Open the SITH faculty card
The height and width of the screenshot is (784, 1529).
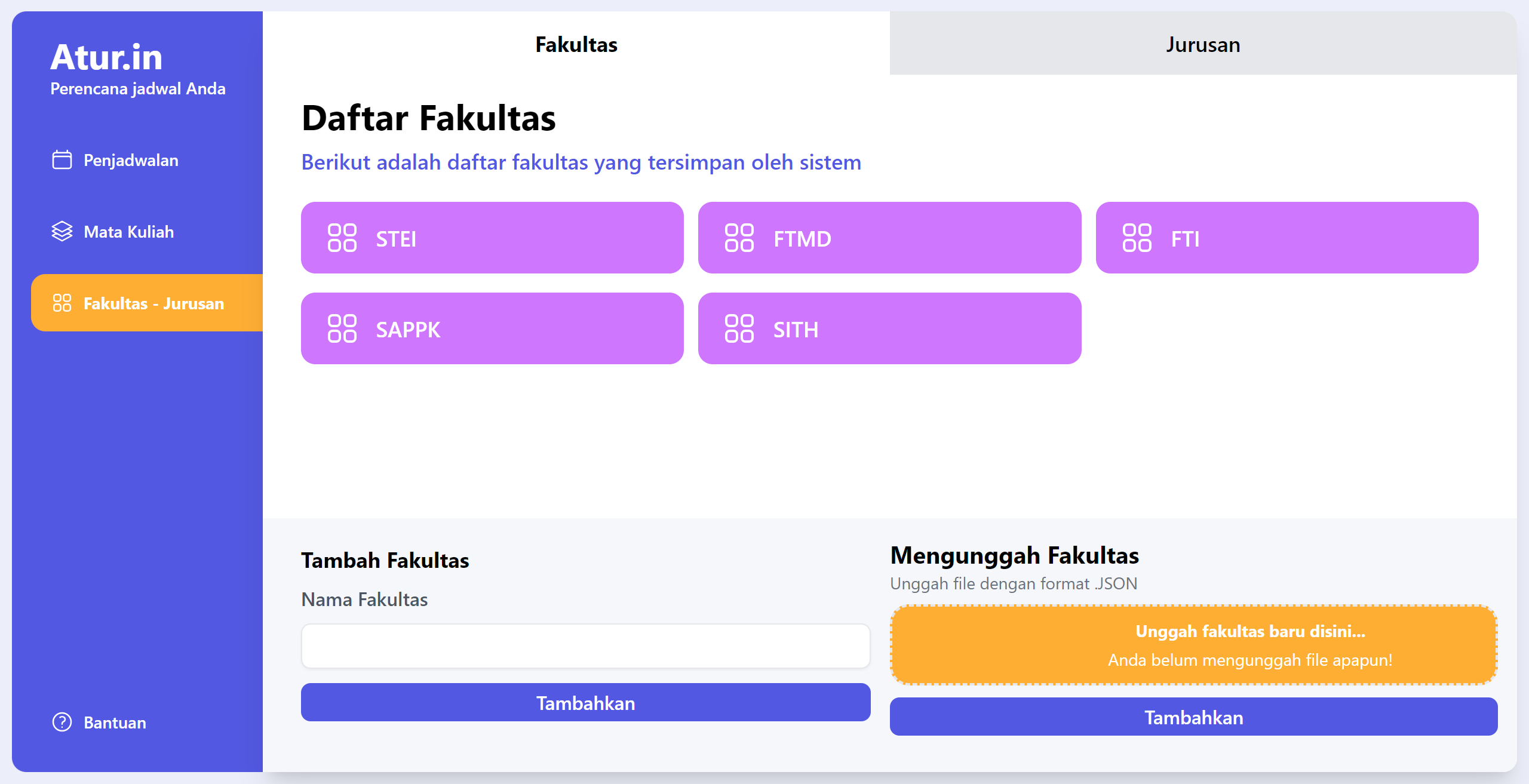click(x=889, y=329)
